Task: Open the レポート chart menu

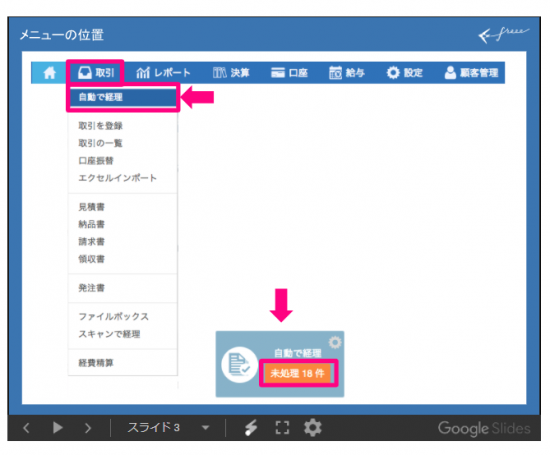Action: (x=163, y=73)
